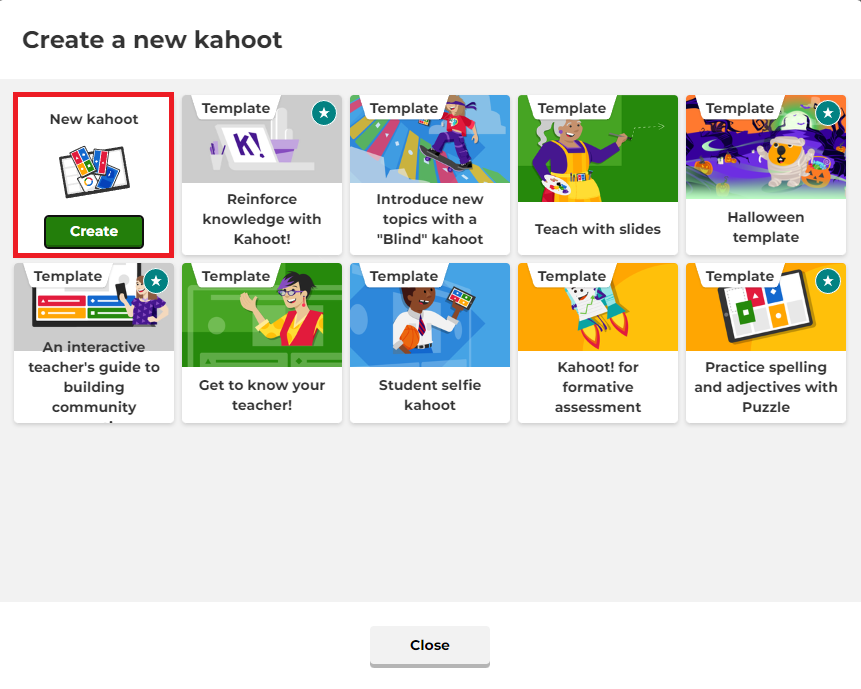861x689 pixels.
Task: Click star badge on Practice spelling template
Action: 828,281
